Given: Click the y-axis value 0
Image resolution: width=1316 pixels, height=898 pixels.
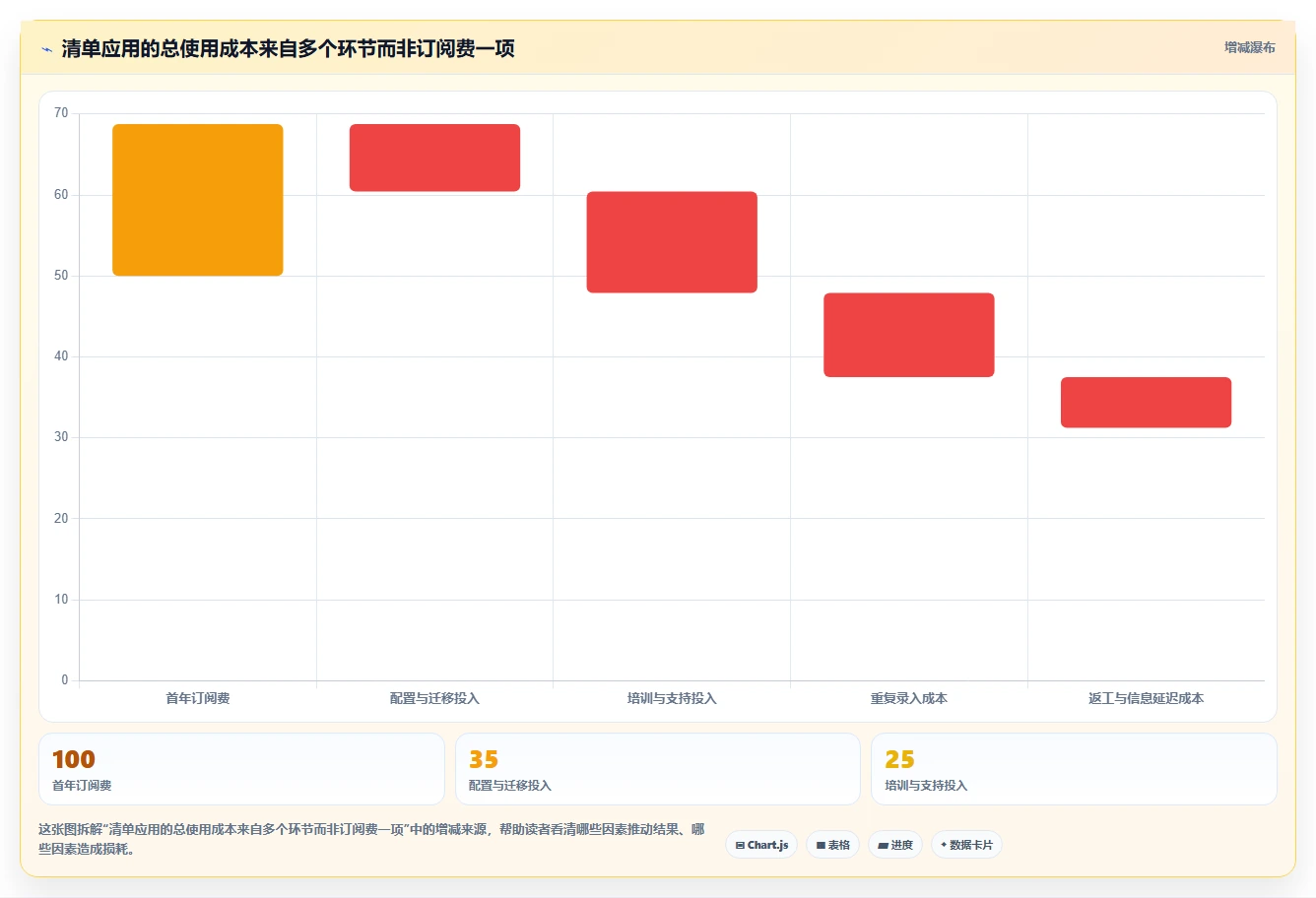Looking at the screenshot, I should (x=65, y=680).
